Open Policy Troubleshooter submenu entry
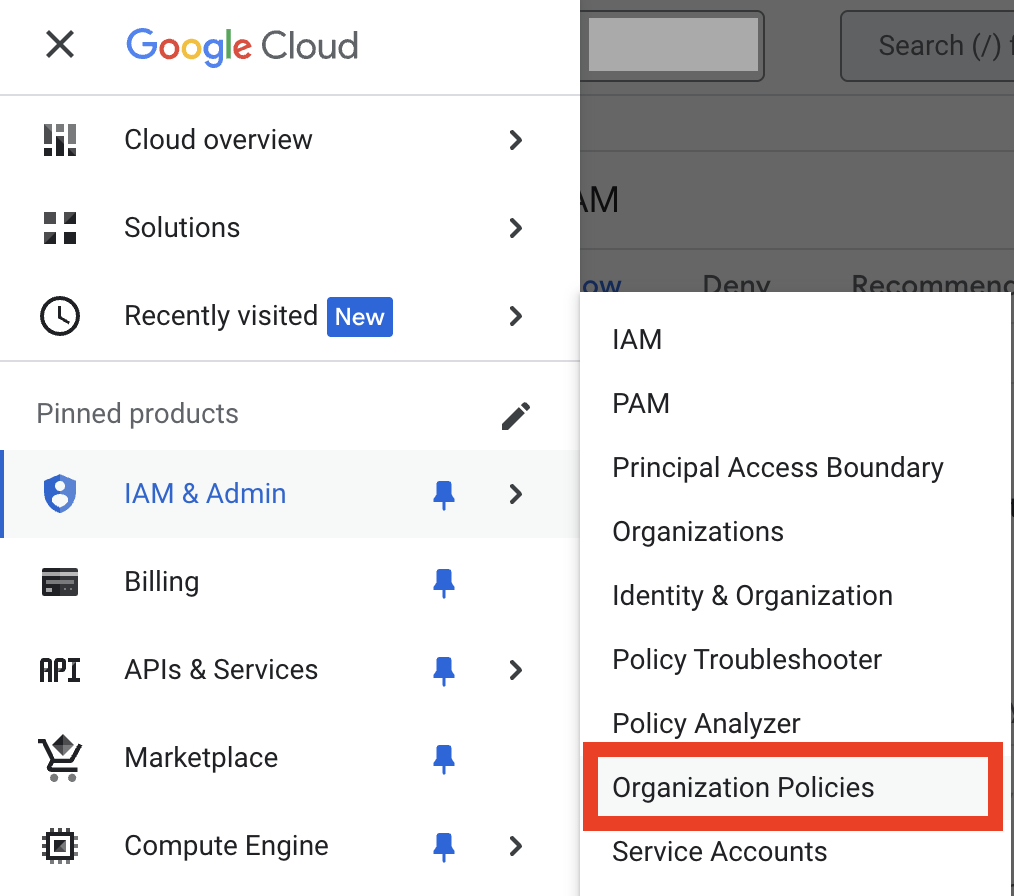1014x896 pixels. pos(797,659)
